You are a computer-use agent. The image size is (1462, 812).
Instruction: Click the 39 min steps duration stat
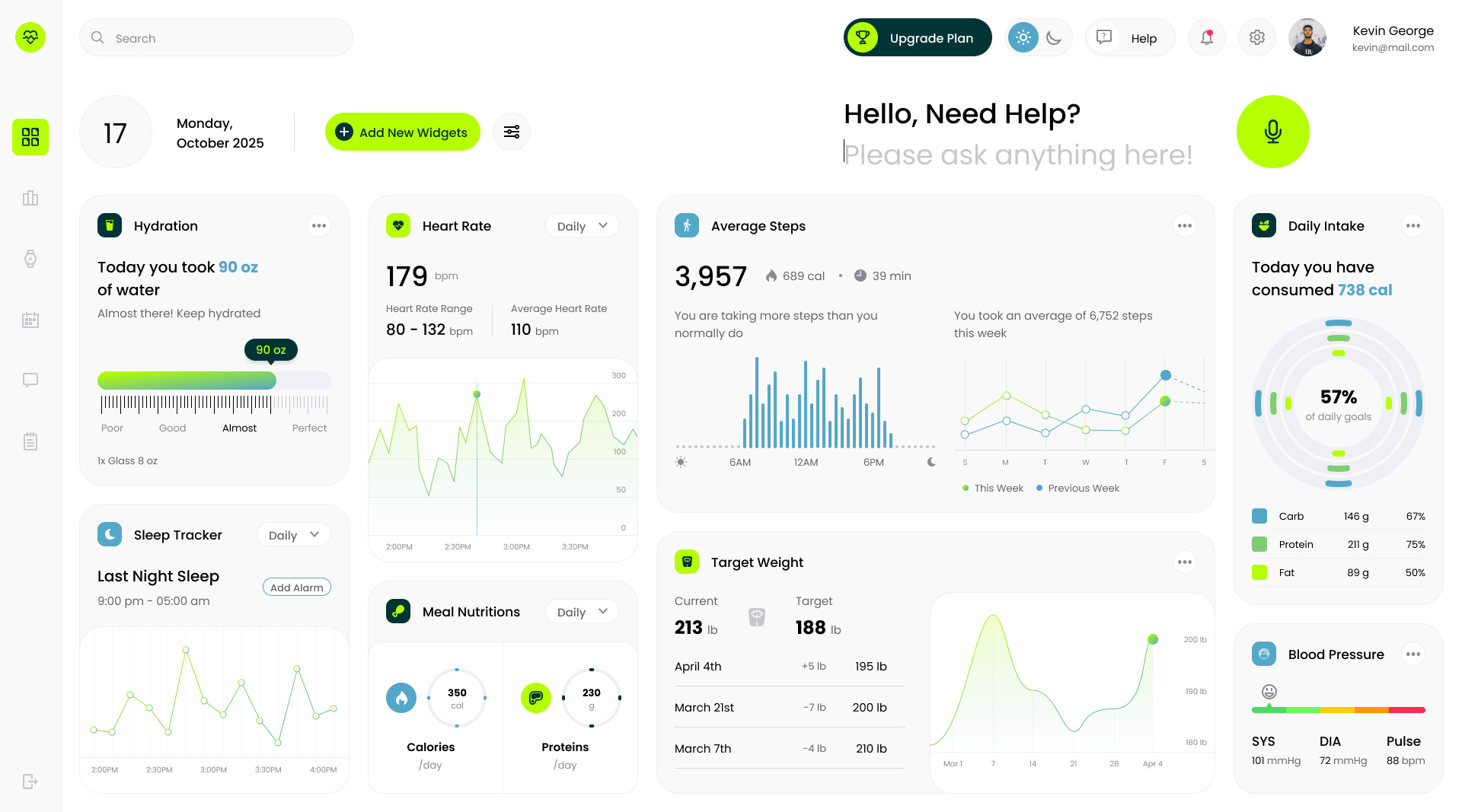[883, 275]
